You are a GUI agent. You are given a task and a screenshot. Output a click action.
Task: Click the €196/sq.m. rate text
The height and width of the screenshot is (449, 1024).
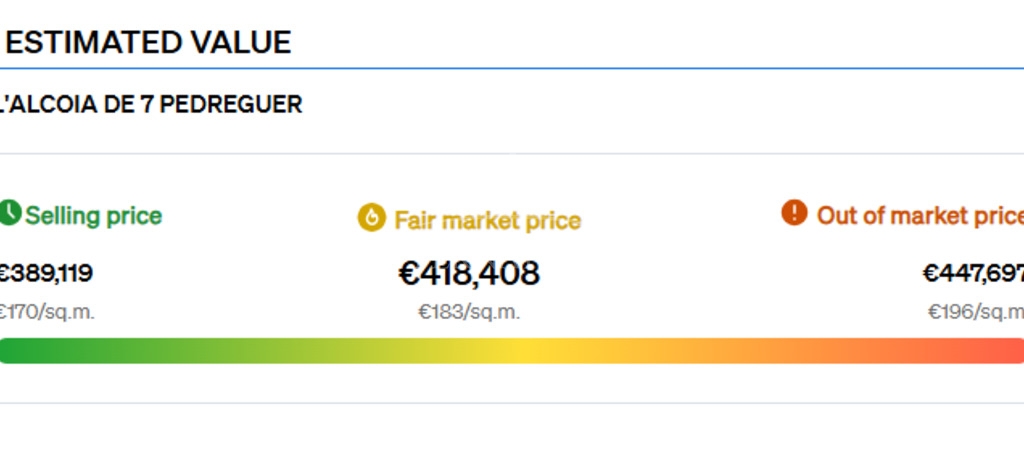[976, 312]
